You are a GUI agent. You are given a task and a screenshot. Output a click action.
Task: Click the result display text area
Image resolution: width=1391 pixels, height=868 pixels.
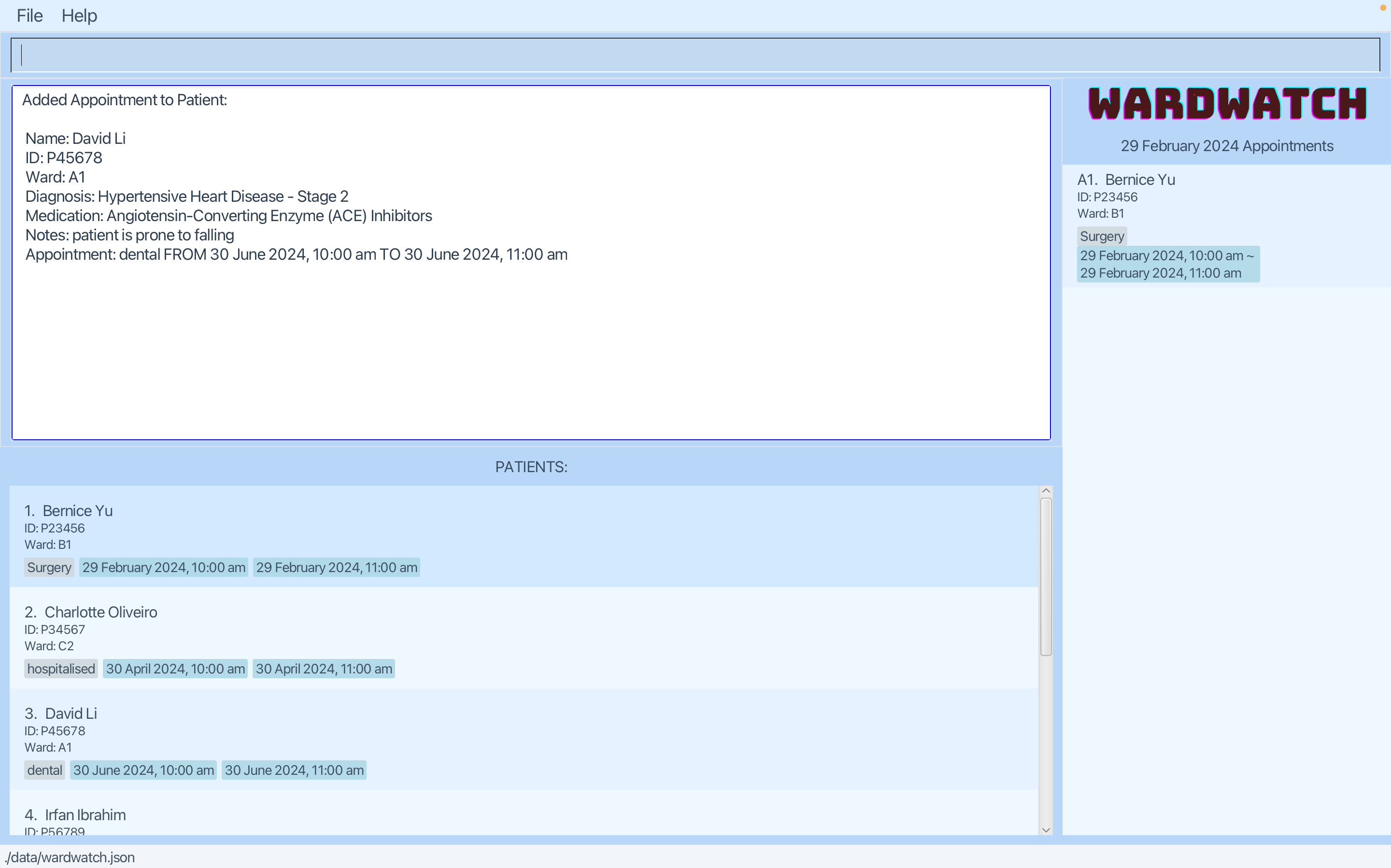point(531,344)
